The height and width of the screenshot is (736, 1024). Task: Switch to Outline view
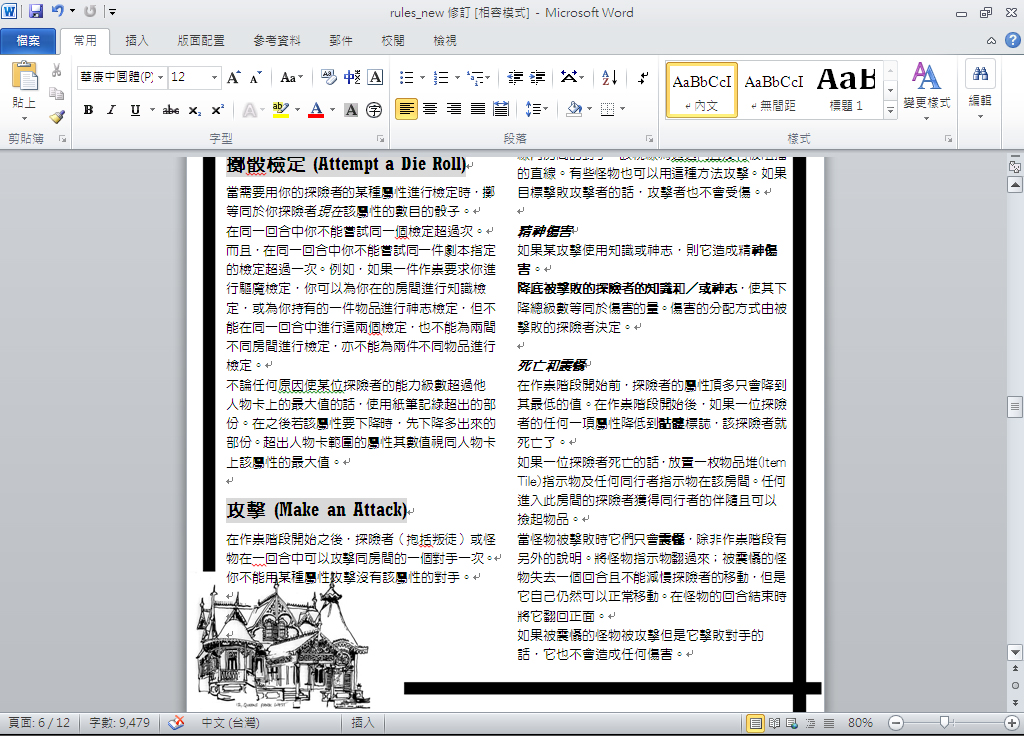point(810,723)
